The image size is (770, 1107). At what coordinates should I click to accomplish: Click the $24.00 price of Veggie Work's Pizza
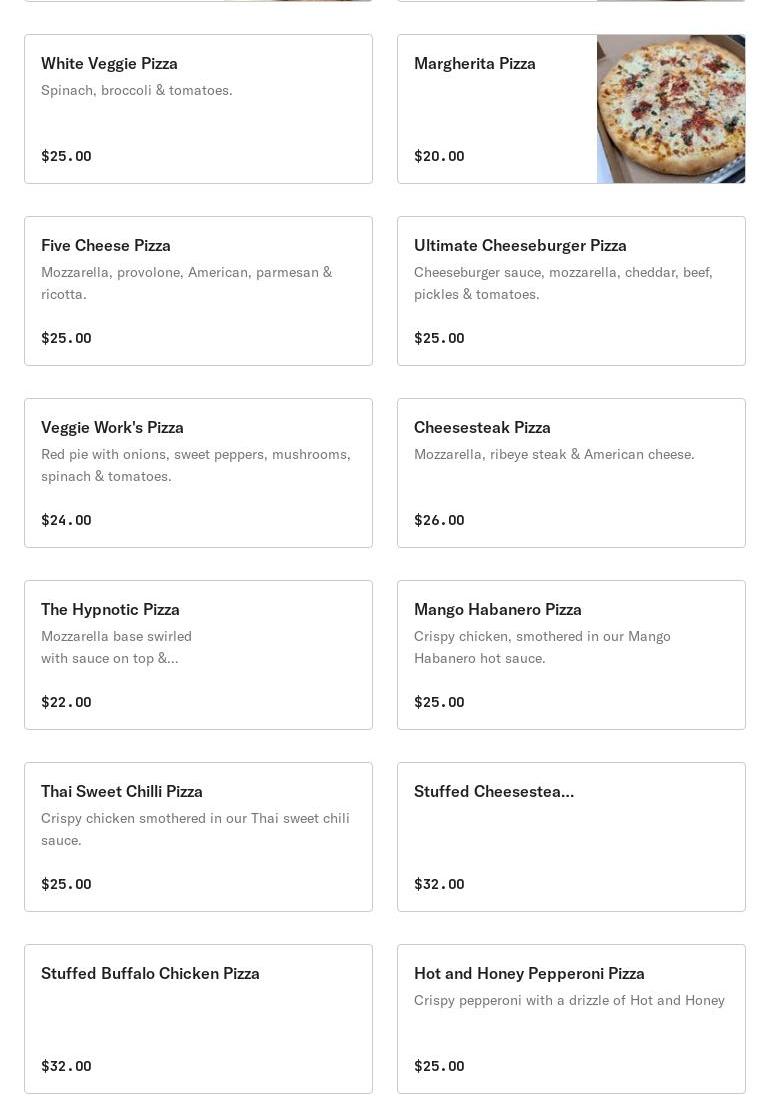pos(66,520)
